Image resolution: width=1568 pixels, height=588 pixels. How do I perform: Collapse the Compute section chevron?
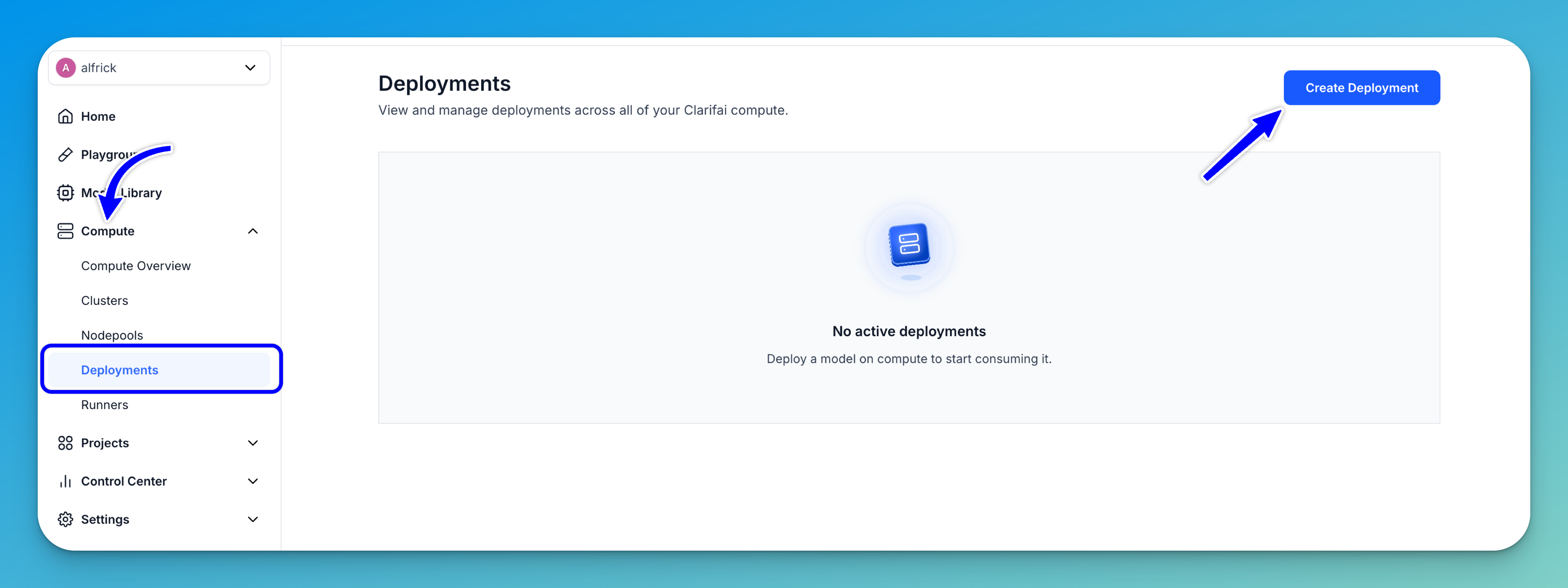[253, 231]
